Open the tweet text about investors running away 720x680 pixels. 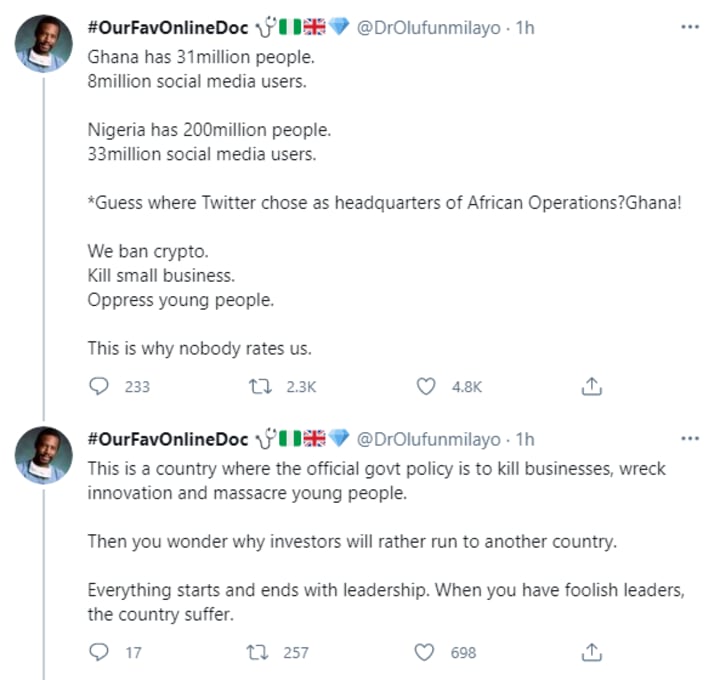tap(352, 541)
